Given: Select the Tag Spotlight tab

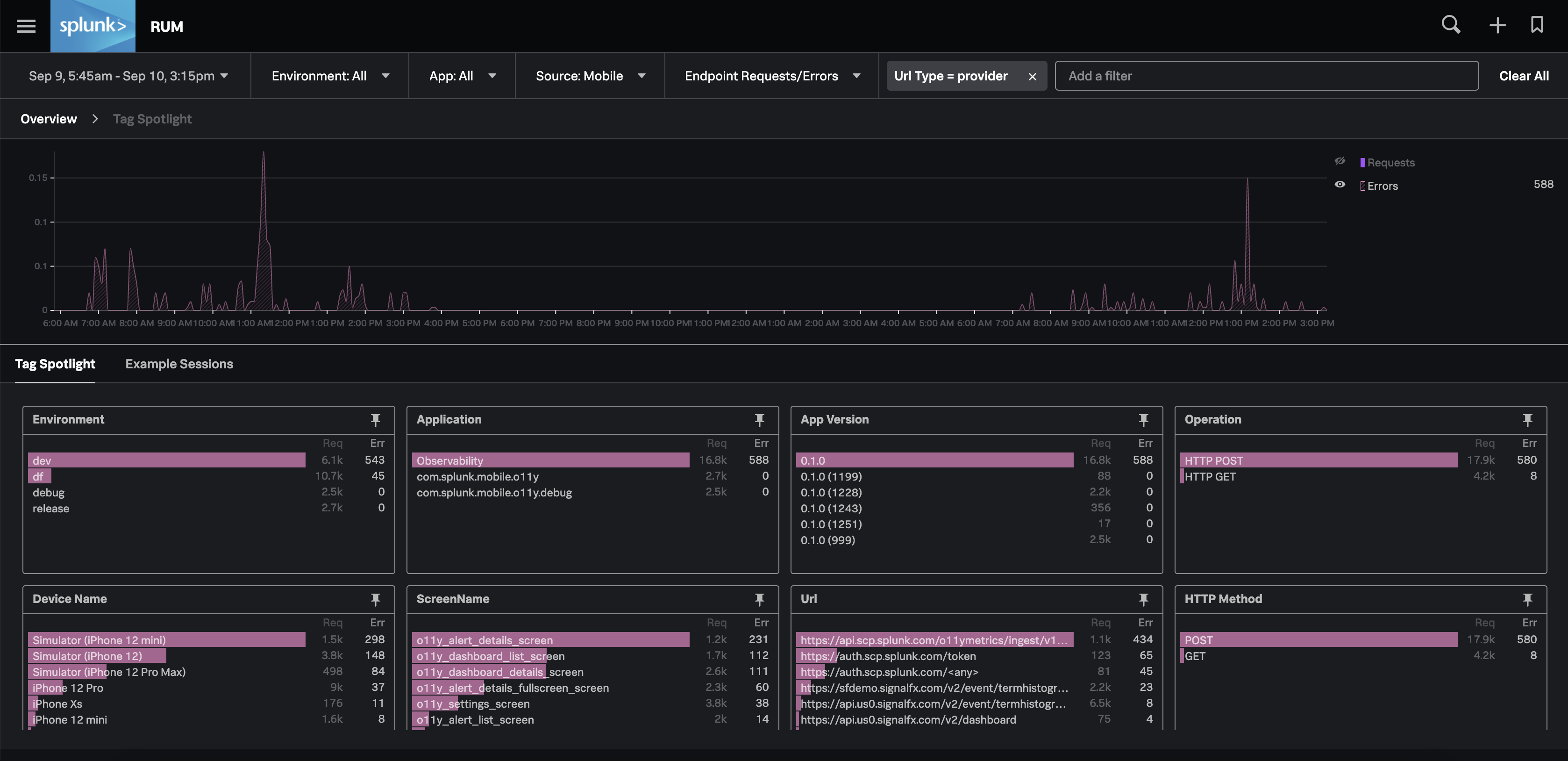Looking at the screenshot, I should click(x=55, y=364).
